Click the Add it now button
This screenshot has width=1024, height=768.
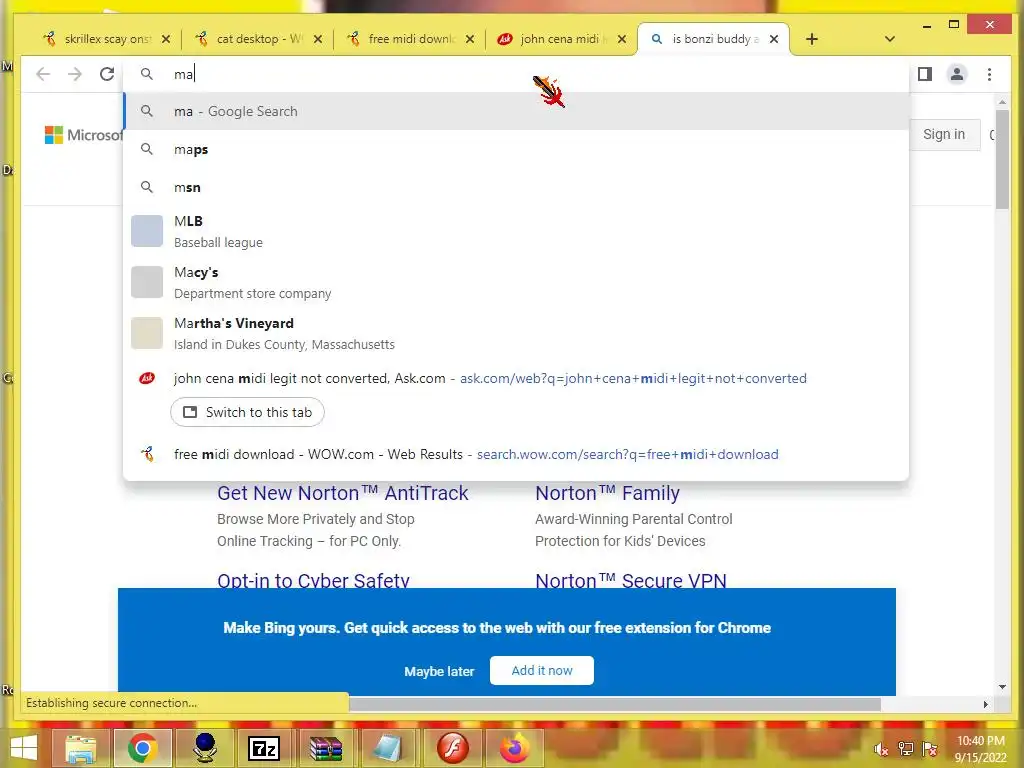[542, 671]
